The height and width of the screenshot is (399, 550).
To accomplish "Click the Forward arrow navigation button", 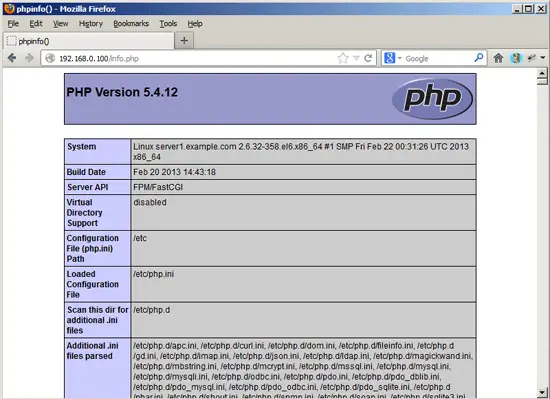I will point(29,58).
